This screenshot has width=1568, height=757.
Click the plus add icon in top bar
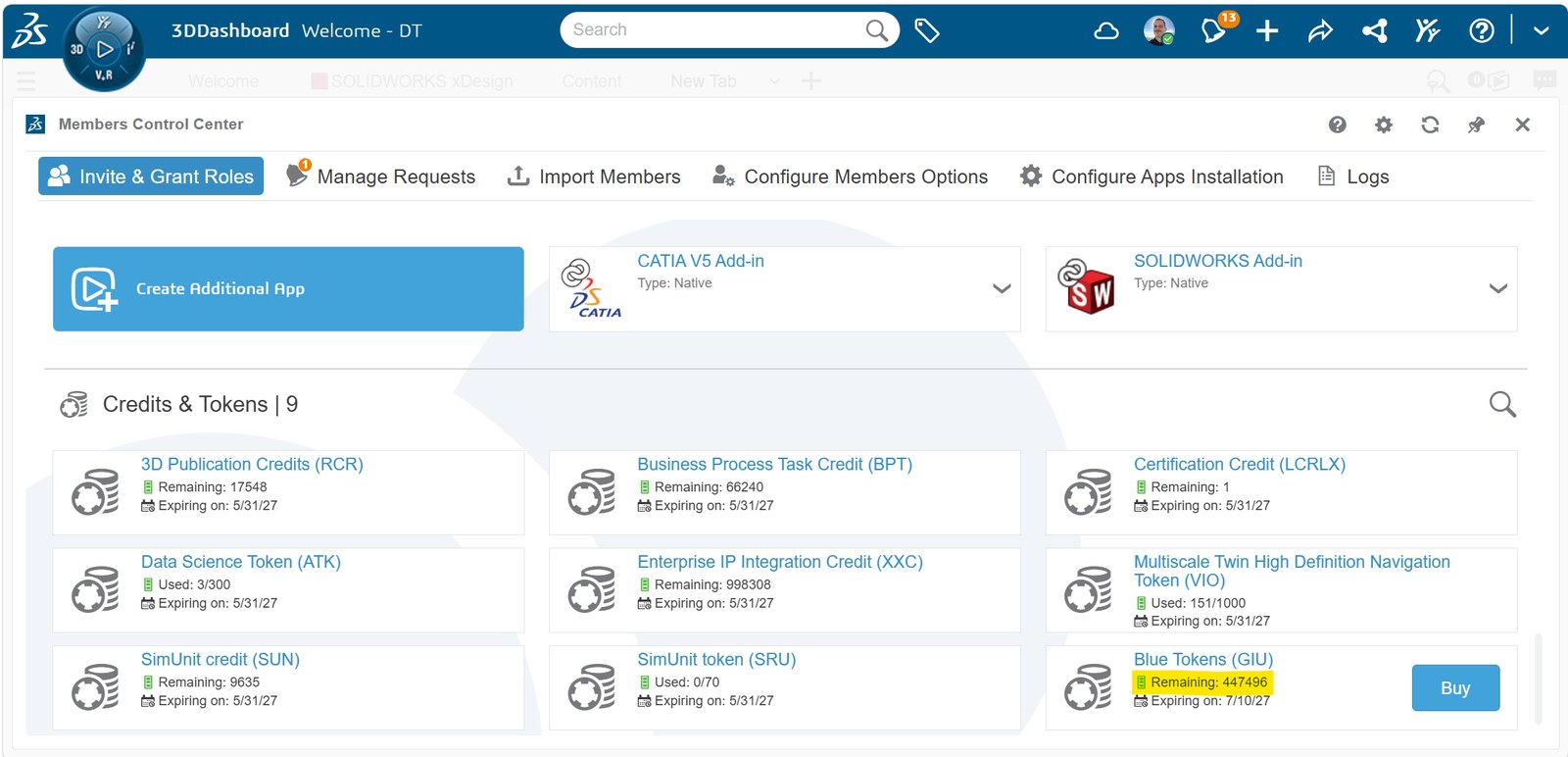1267,31
